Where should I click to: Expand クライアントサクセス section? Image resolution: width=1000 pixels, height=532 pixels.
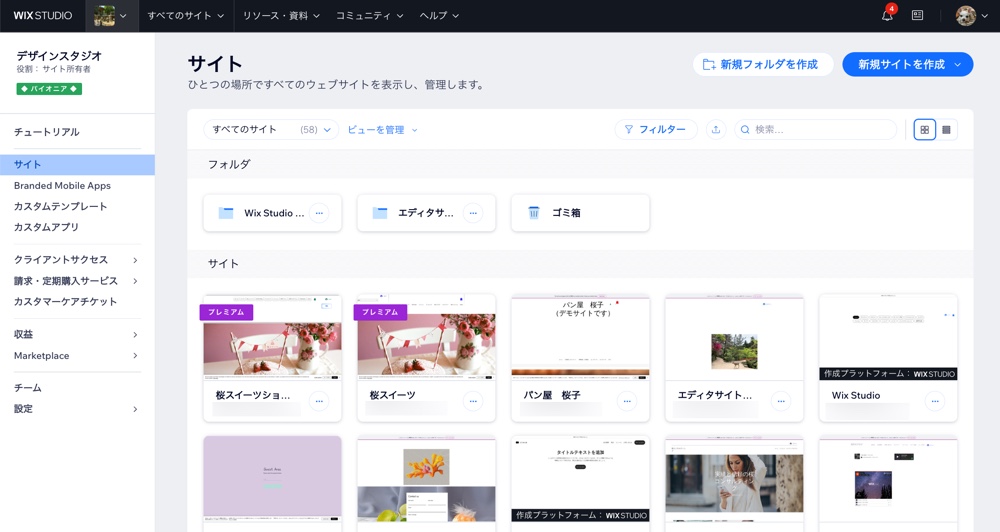click(x=77, y=260)
